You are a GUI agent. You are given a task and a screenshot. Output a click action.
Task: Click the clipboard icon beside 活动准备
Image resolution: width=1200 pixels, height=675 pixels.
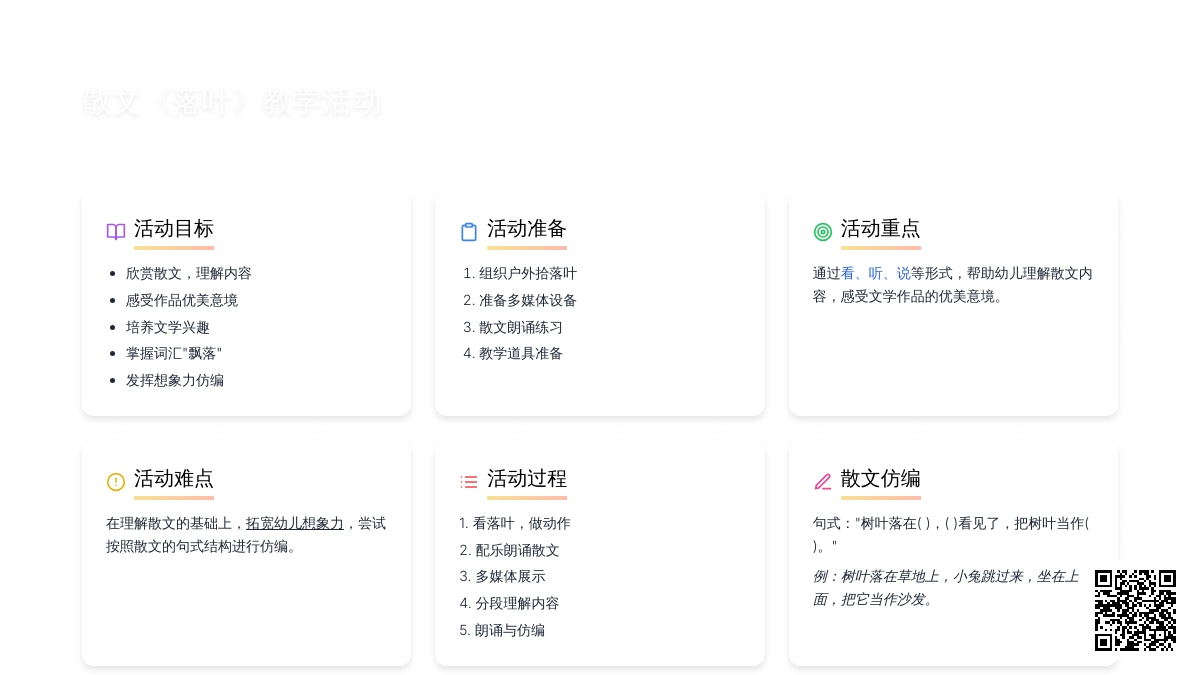pyautogui.click(x=469, y=232)
